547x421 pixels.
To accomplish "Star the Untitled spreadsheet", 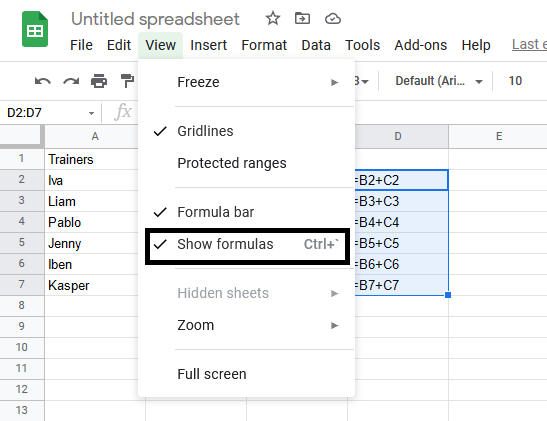I will [x=273, y=18].
